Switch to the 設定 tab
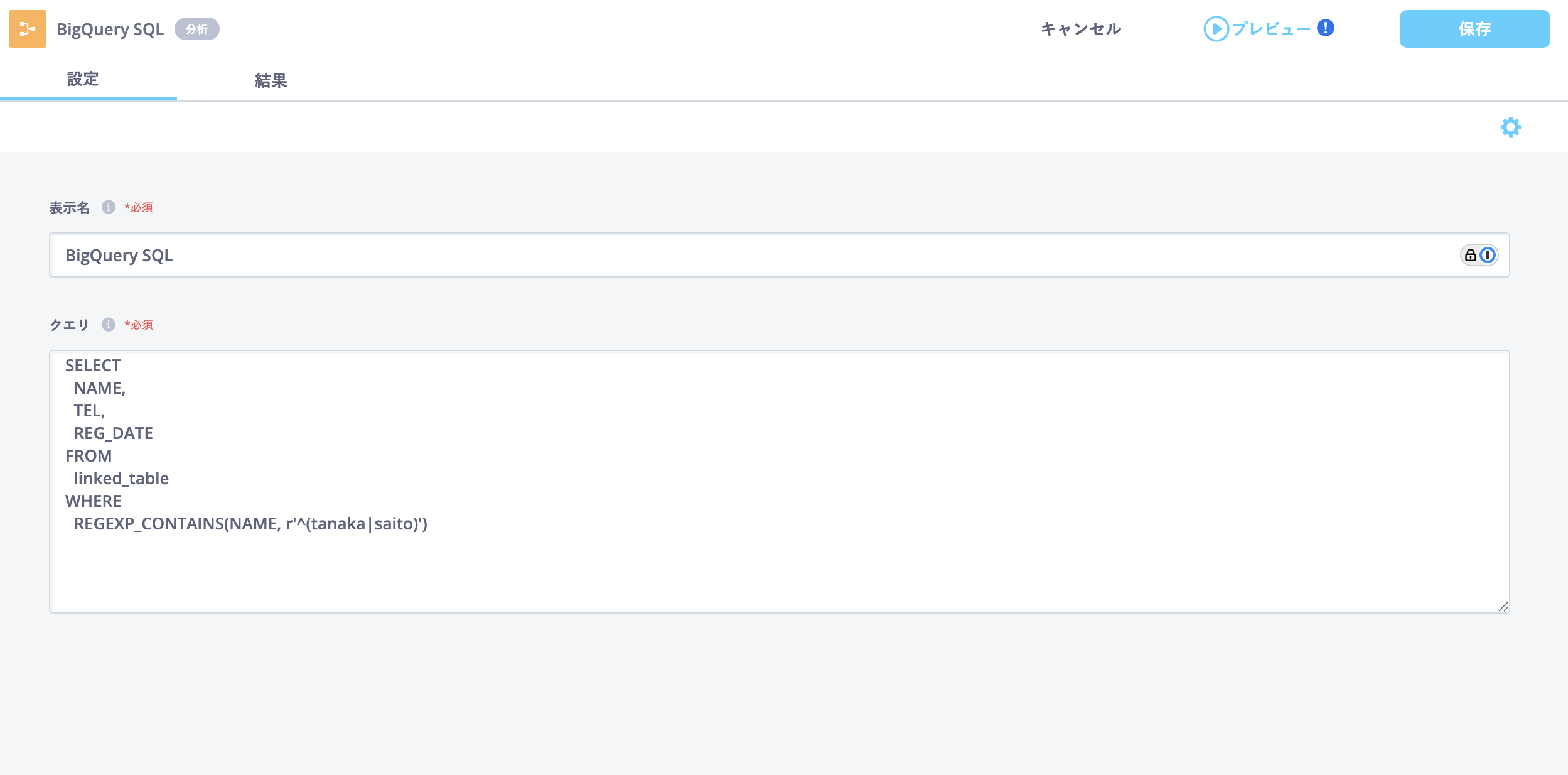Image resolution: width=1568 pixels, height=775 pixels. tap(83, 80)
